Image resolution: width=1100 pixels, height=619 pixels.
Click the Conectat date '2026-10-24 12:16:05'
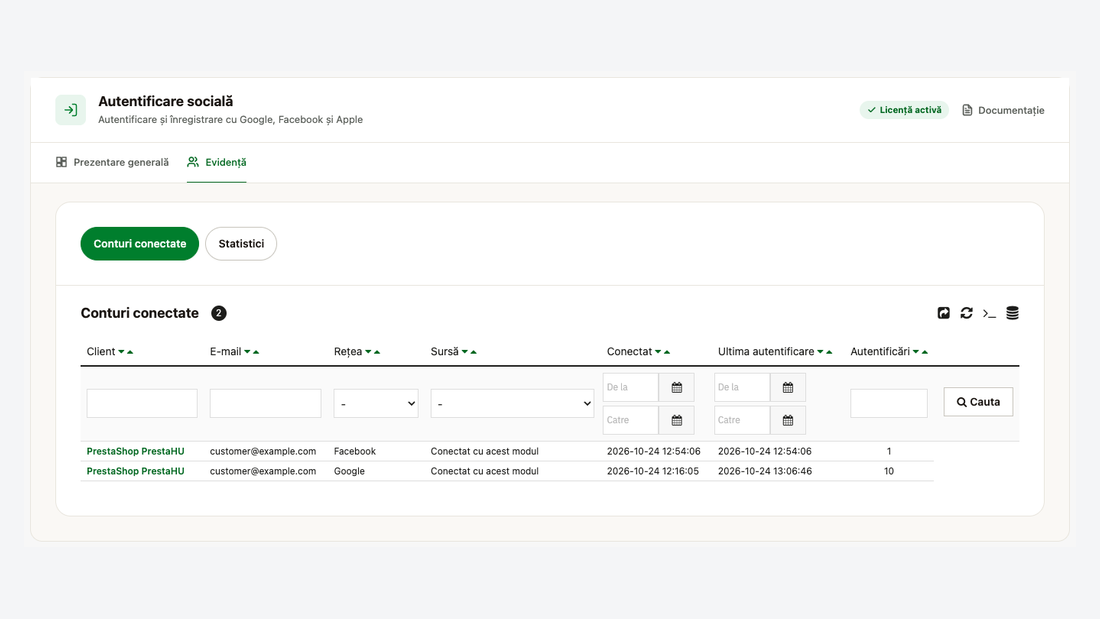tap(653, 471)
